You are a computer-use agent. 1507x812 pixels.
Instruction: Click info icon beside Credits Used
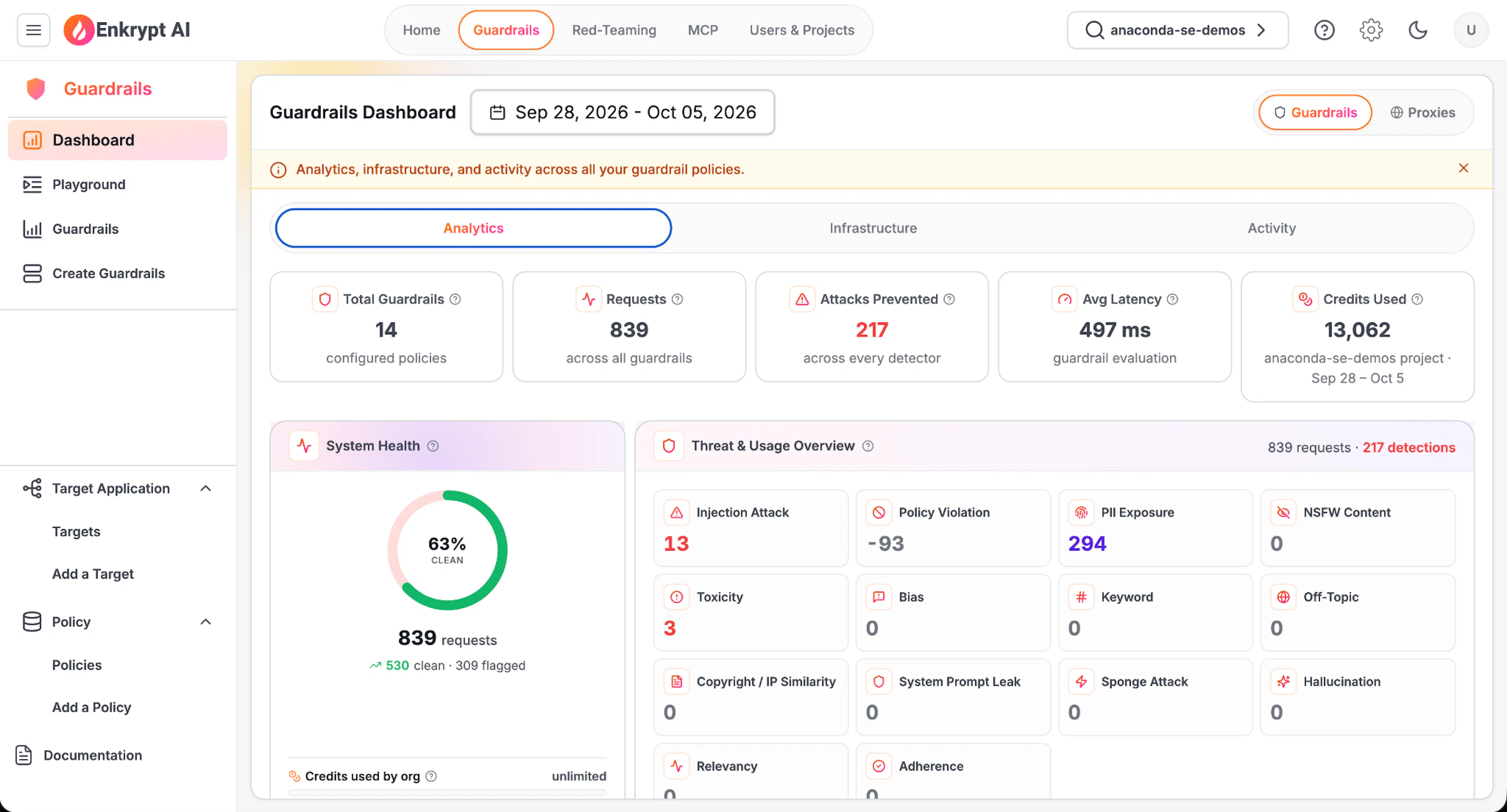tap(1417, 299)
